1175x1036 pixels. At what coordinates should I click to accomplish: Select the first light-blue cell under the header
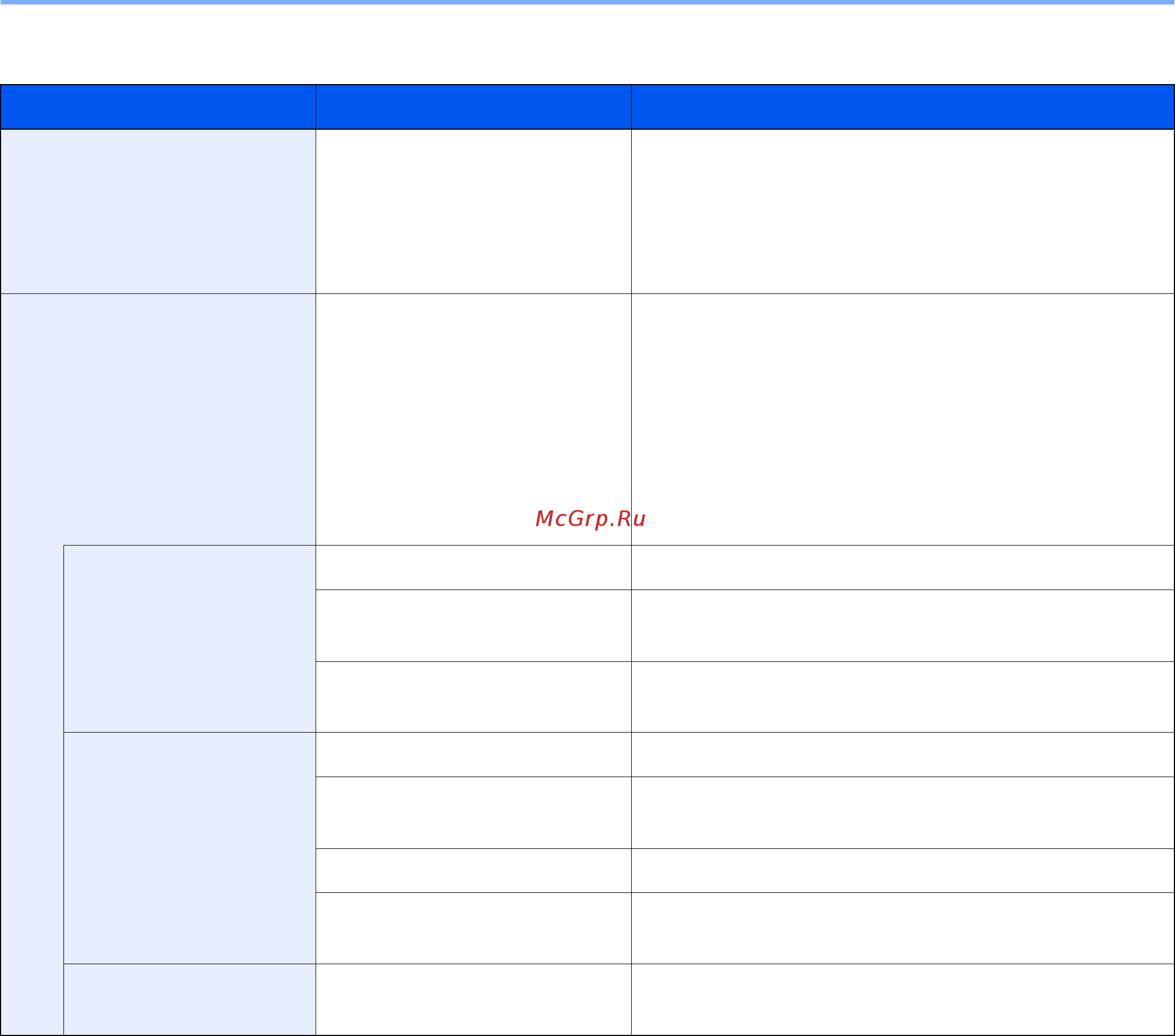(x=158, y=212)
